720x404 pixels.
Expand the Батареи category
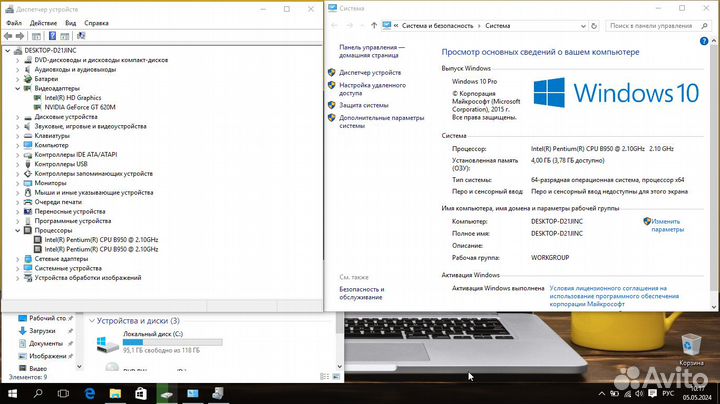pos(18,79)
